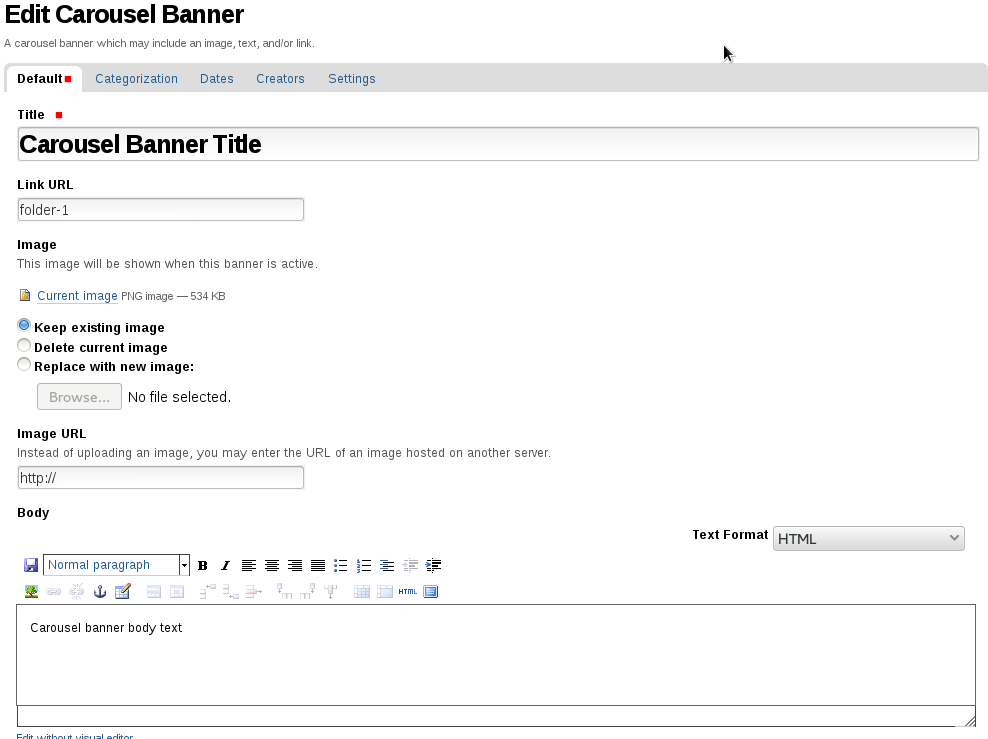Open the Dates tab

click(217, 79)
